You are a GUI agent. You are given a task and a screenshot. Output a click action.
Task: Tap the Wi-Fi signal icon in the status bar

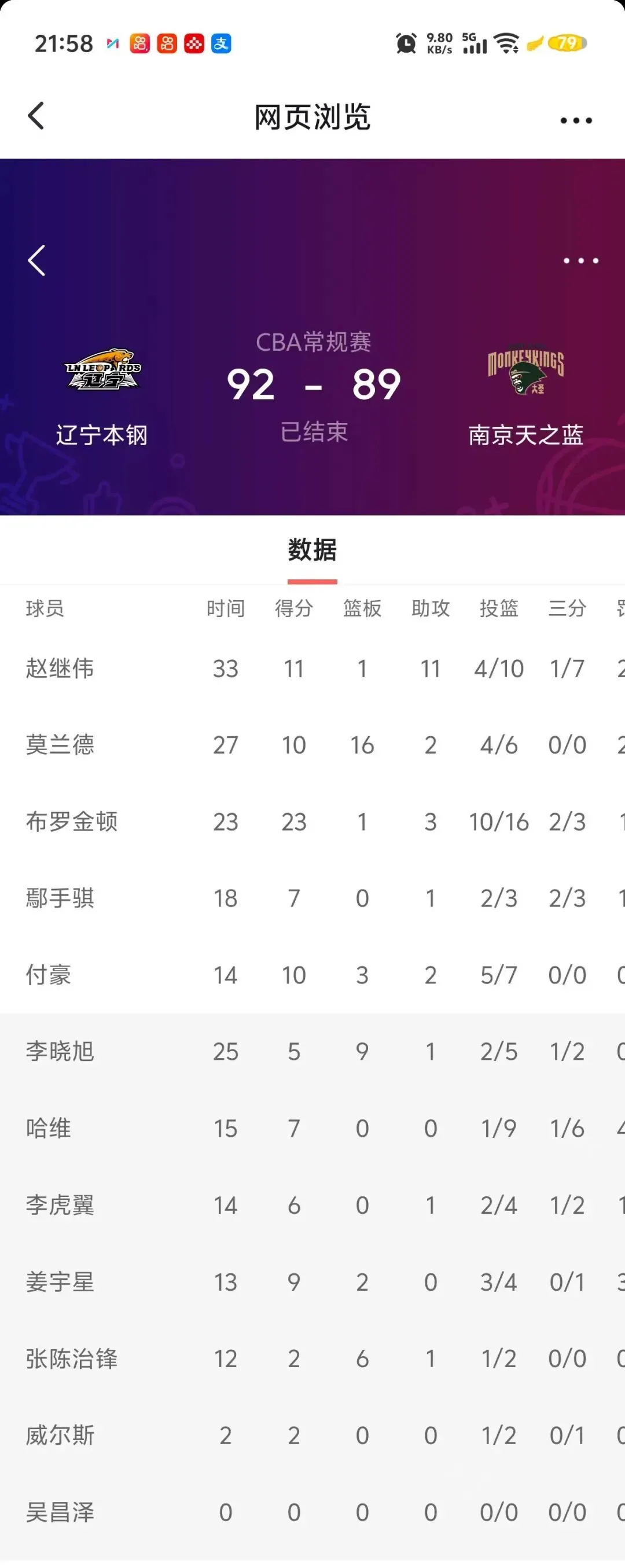(506, 43)
